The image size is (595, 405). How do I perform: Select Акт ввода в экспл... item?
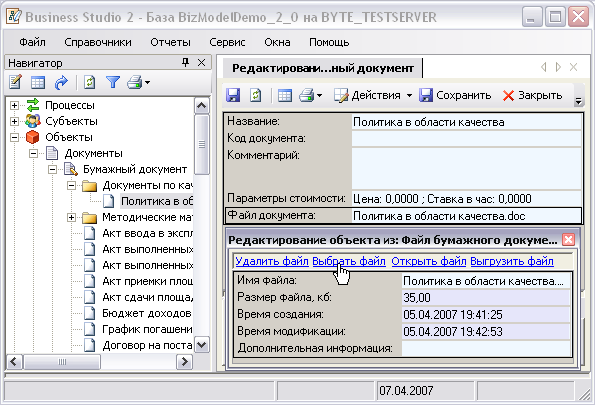(147, 233)
